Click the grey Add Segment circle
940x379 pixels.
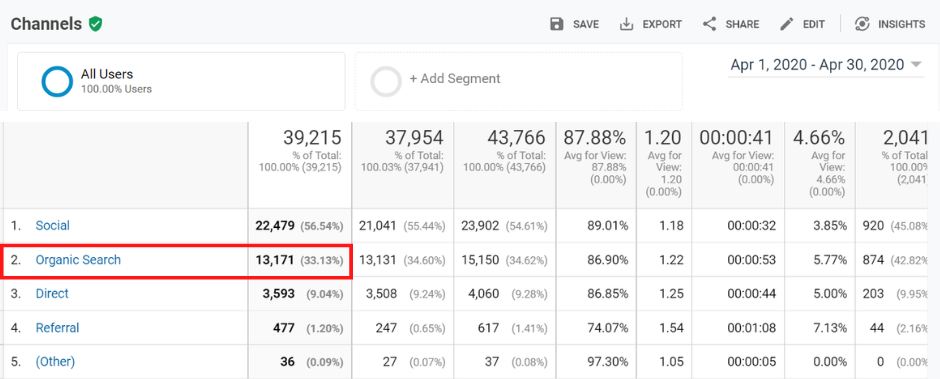pyautogui.click(x=385, y=82)
